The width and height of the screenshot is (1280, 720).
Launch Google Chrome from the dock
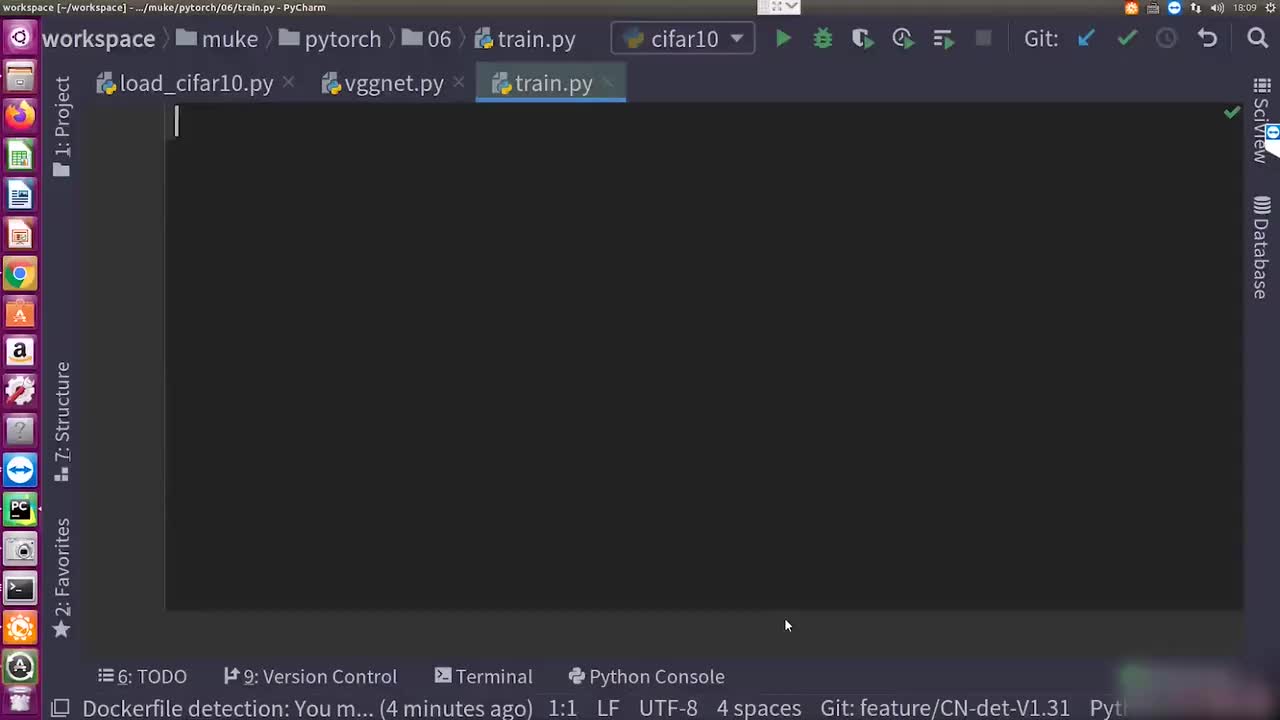point(20,274)
